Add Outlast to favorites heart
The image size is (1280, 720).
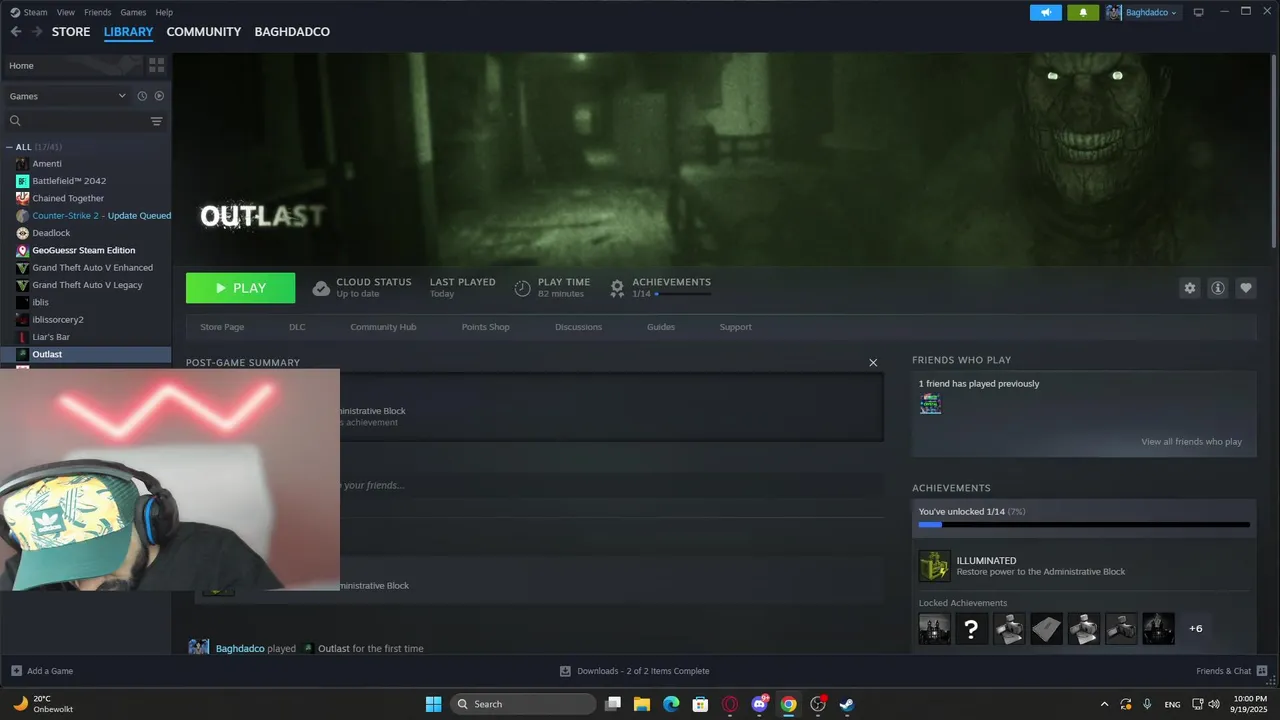point(1246,288)
